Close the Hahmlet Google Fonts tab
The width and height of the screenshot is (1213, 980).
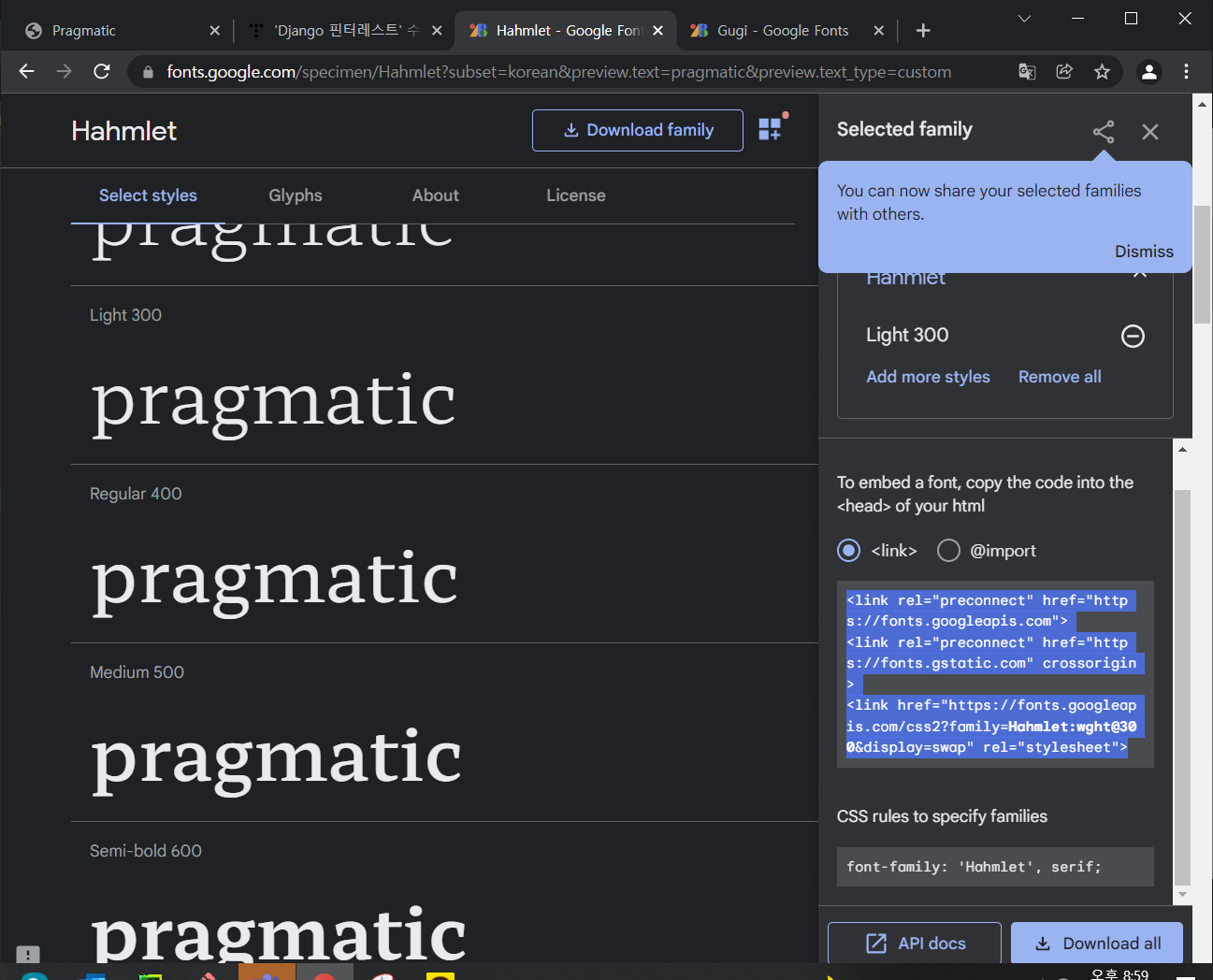[x=657, y=31]
